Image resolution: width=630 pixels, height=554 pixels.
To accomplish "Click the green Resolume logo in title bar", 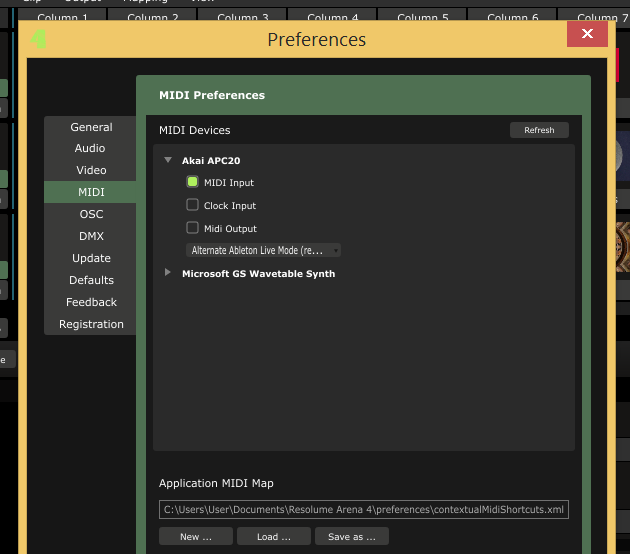I will [38, 39].
